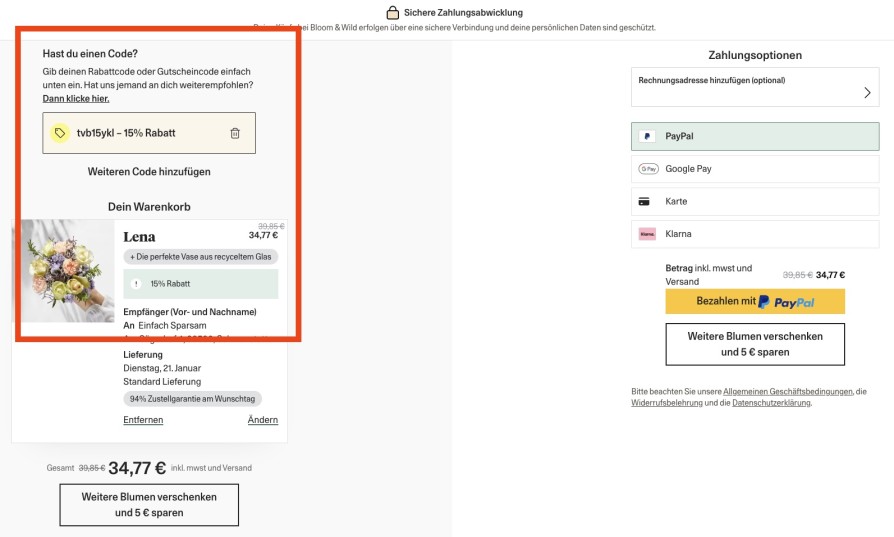Expand Rechnungsadresse hinzufügen with the chevron
This screenshot has width=894, height=537.
pyautogui.click(x=867, y=93)
